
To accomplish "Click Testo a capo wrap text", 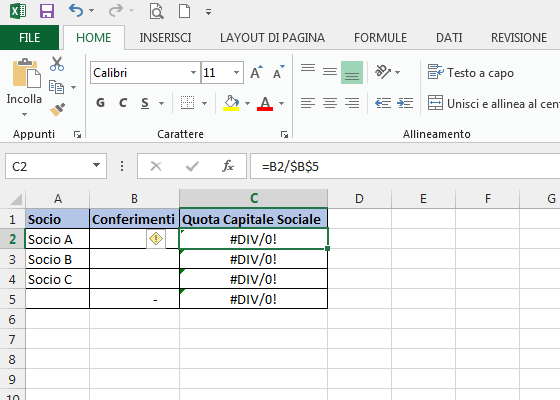I will (471, 73).
